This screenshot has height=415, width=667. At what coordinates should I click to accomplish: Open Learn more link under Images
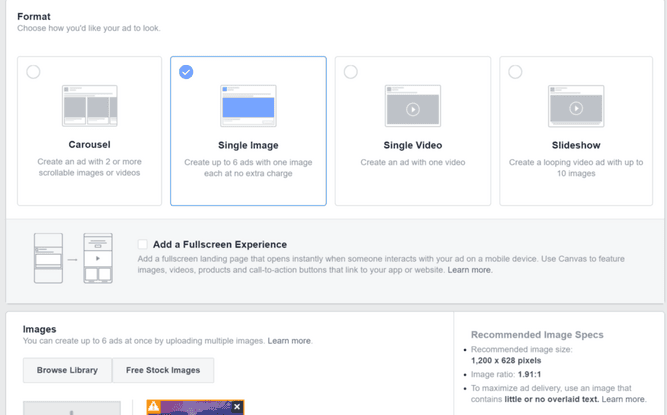tap(290, 341)
